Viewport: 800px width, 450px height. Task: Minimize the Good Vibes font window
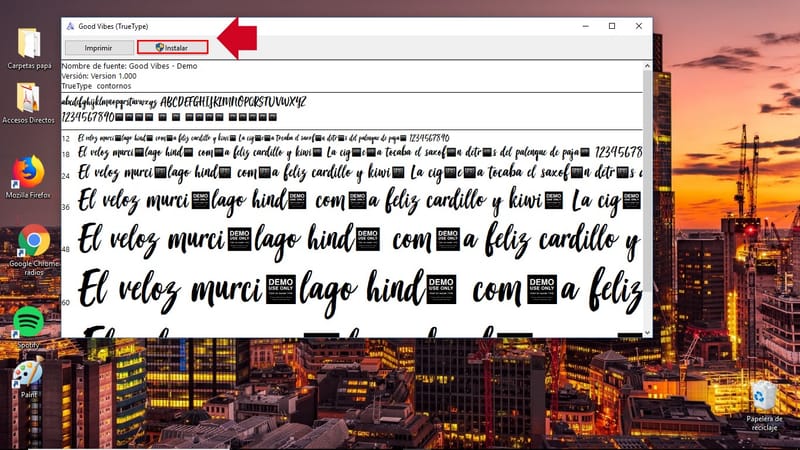[x=586, y=26]
